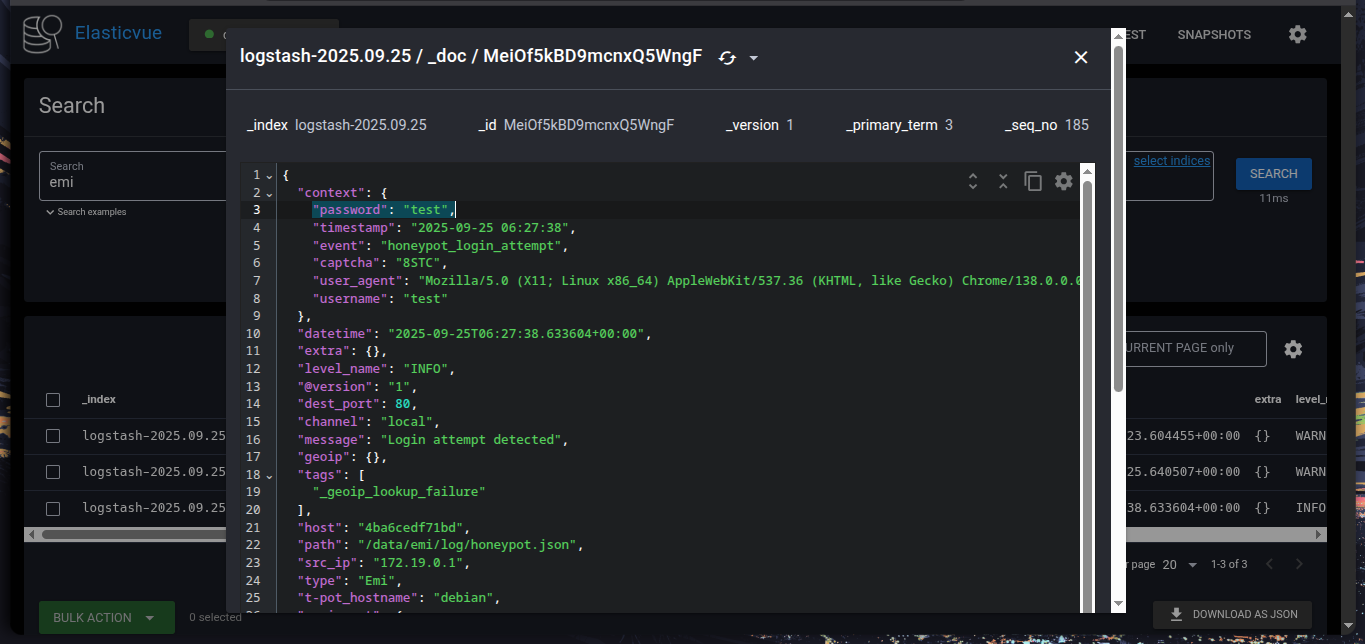
Task: Fold the "tags" array on line 18
Action: point(269,475)
